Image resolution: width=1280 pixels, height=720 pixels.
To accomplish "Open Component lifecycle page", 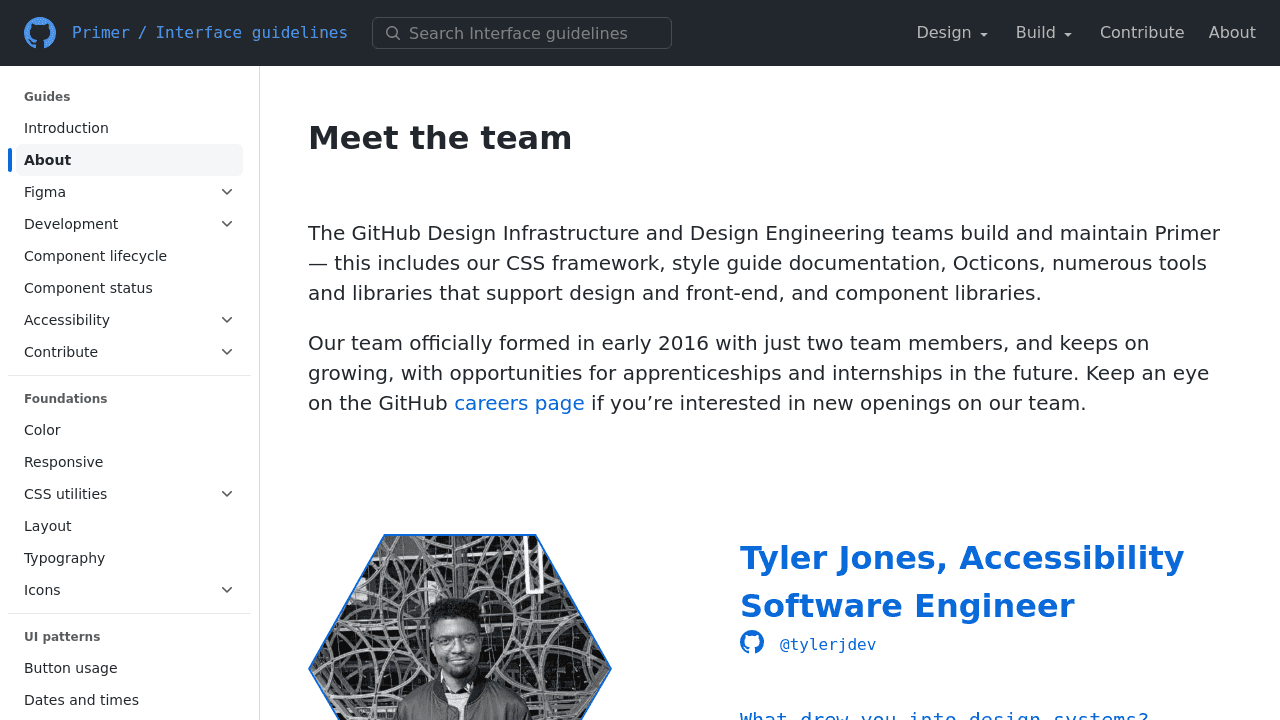I will [x=95, y=256].
